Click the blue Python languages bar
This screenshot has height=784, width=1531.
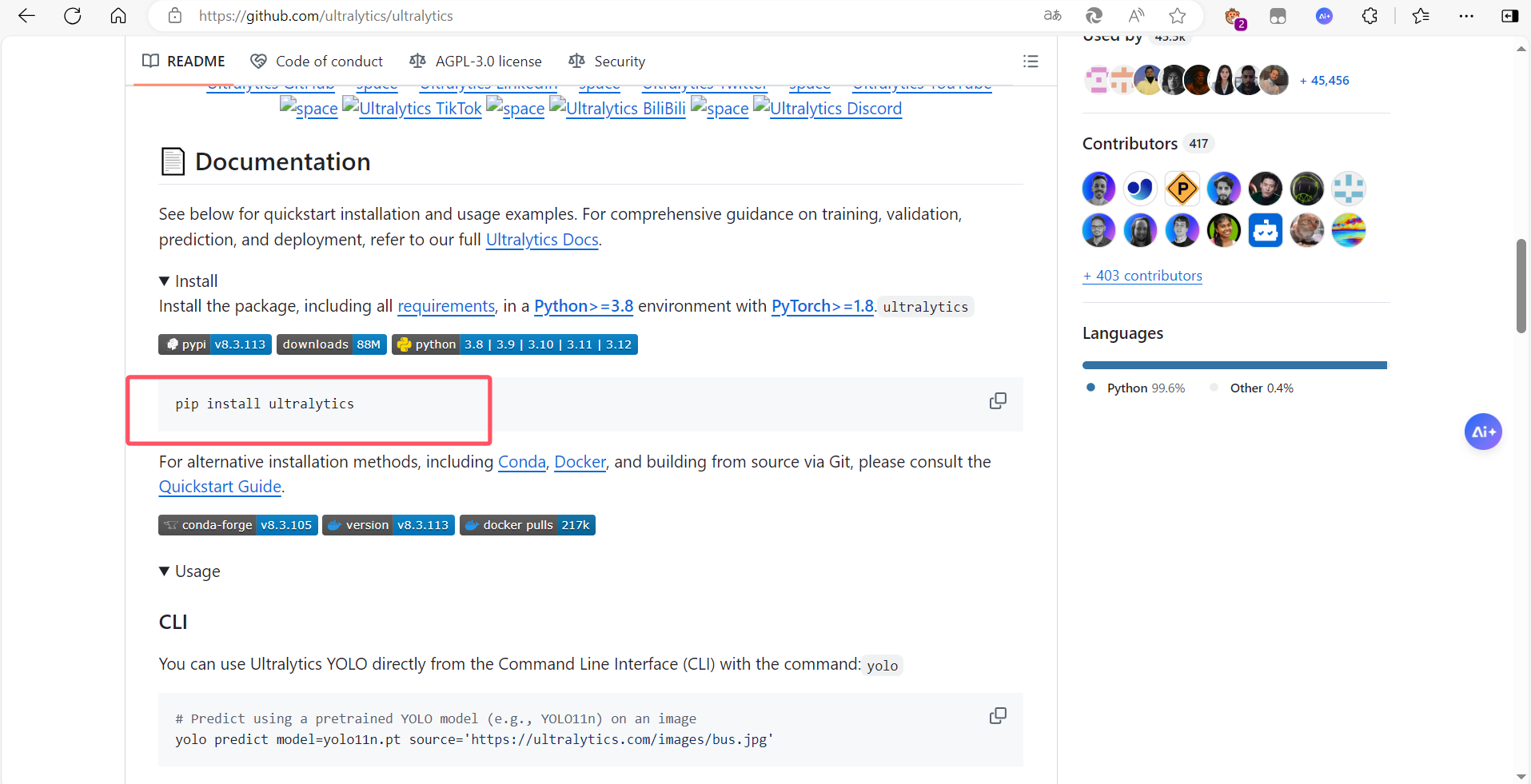(1234, 365)
